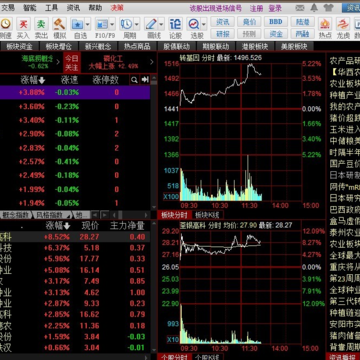Click the 登录 login link
The height and width of the screenshot is (360, 360).
click(275, 8)
